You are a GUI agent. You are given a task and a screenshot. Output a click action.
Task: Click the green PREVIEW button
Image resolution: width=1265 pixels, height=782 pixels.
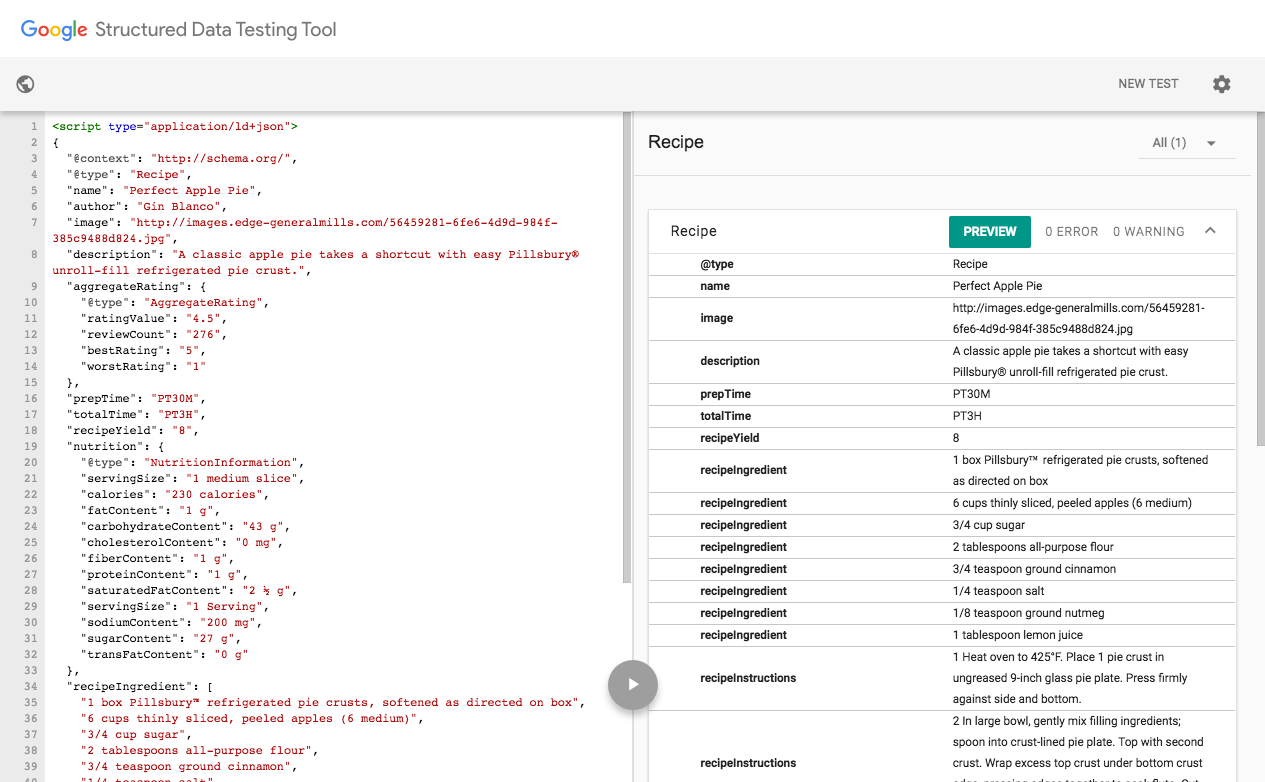tap(990, 231)
